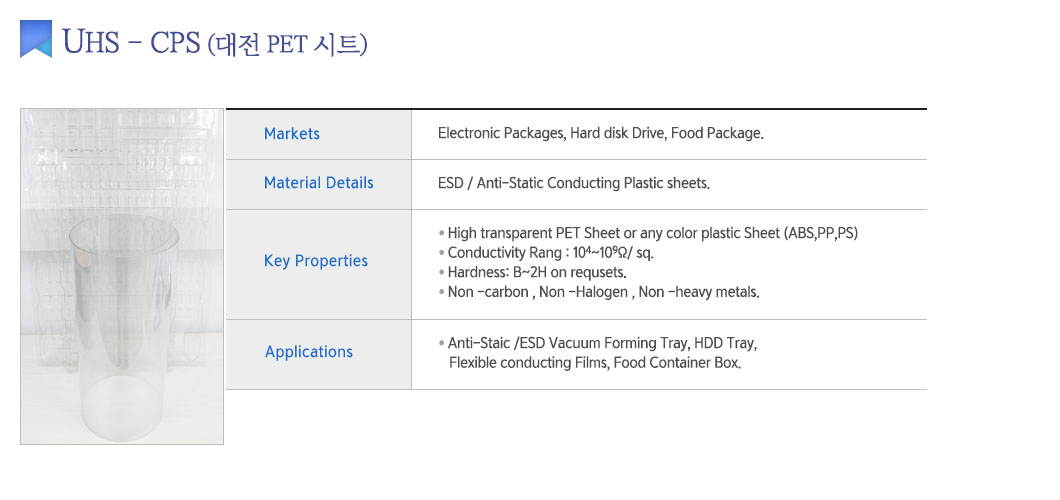
Task: Click the ESD / Anti-Static Conducting Plastic sheets text
Action: point(574,183)
